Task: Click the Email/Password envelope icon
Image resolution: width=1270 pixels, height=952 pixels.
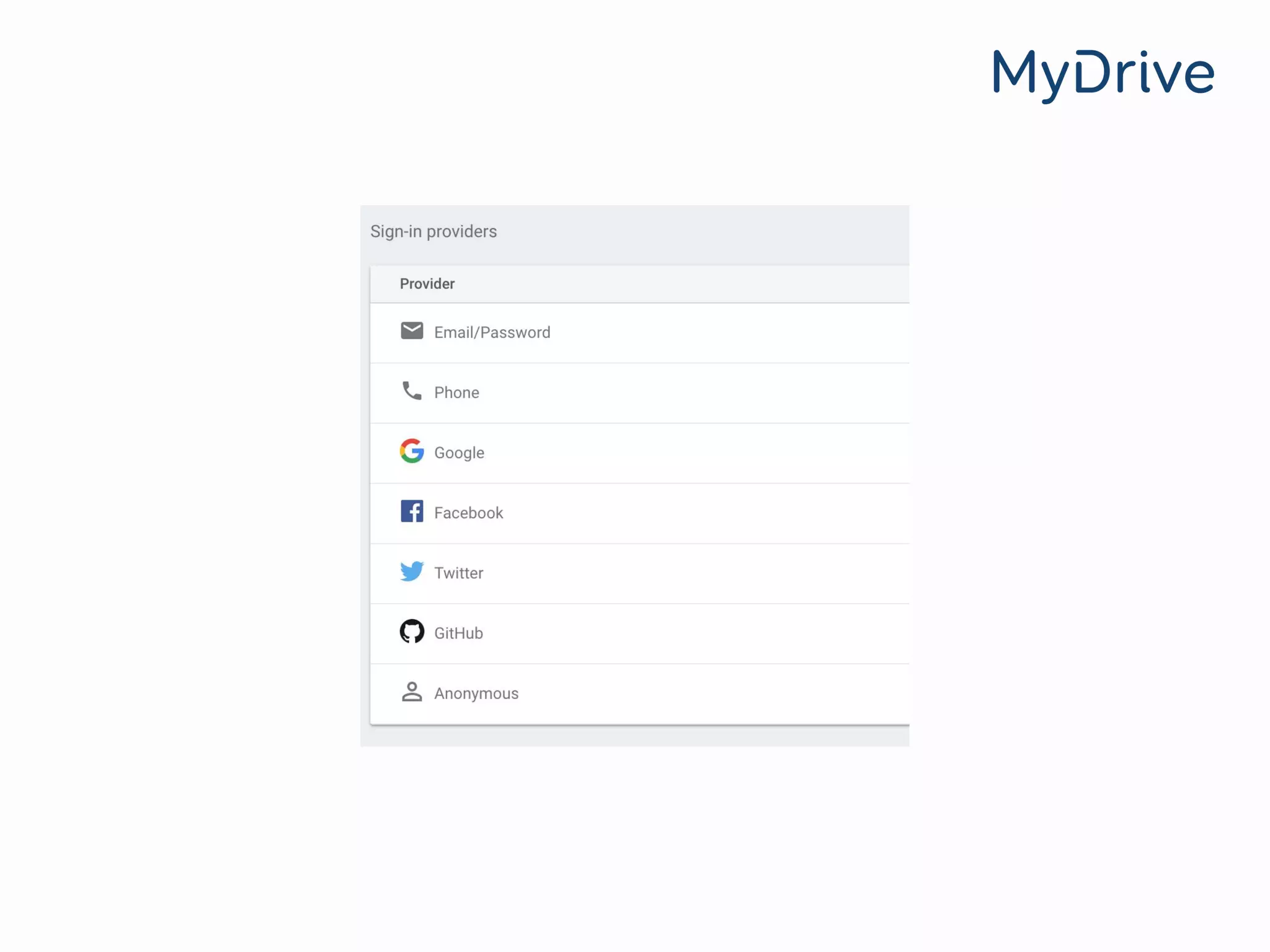Action: coord(412,331)
